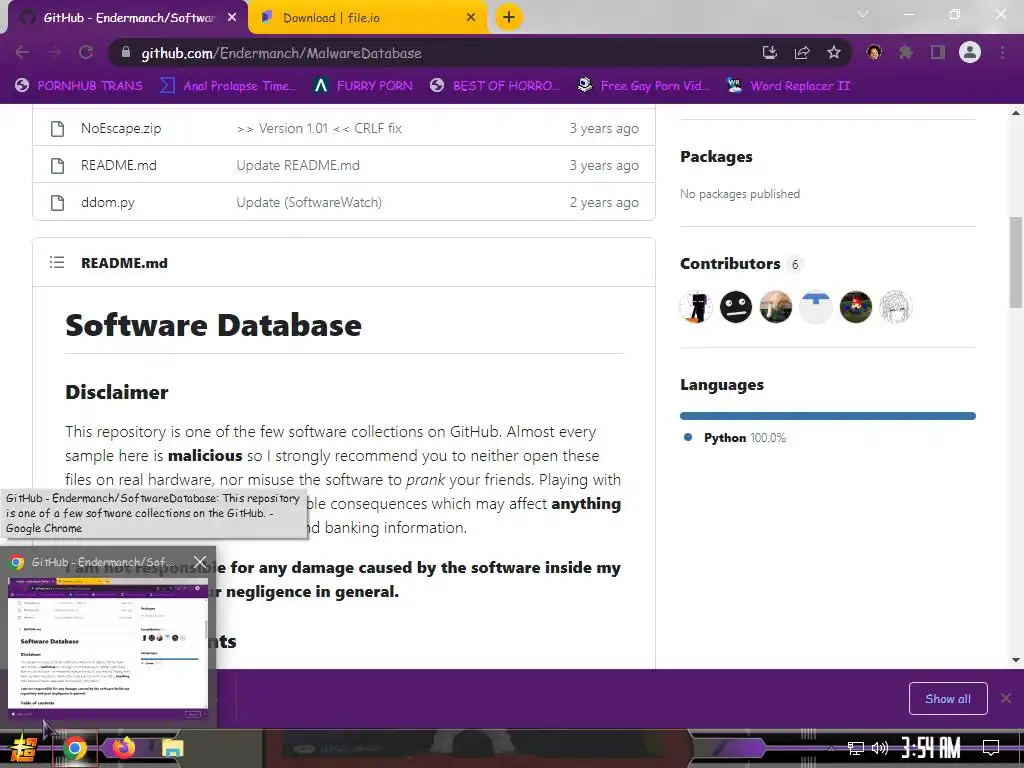Open the tab search chevron
The height and width of the screenshot is (768, 1024).
[863, 14]
